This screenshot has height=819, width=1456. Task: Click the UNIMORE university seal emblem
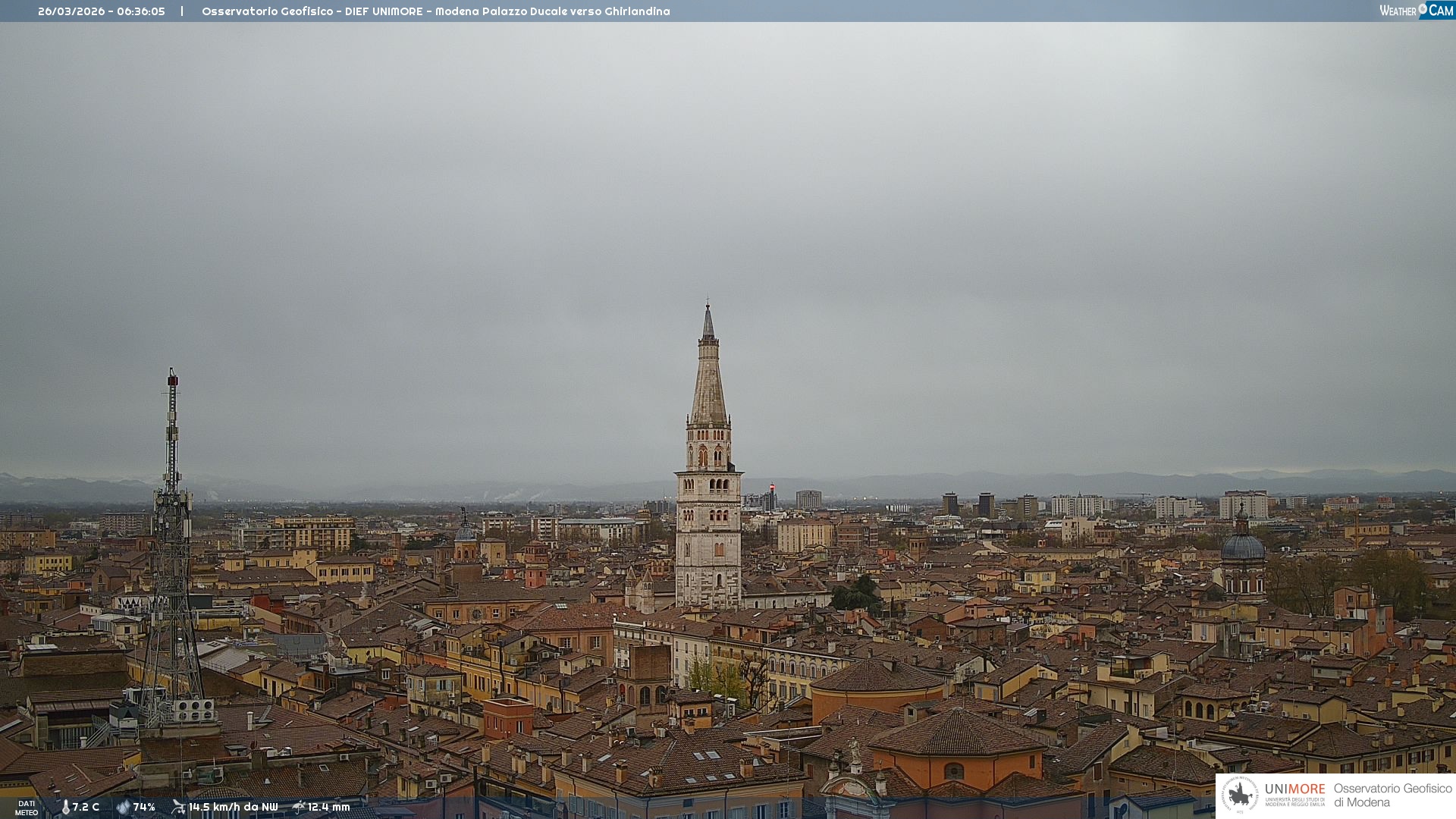point(1240,795)
